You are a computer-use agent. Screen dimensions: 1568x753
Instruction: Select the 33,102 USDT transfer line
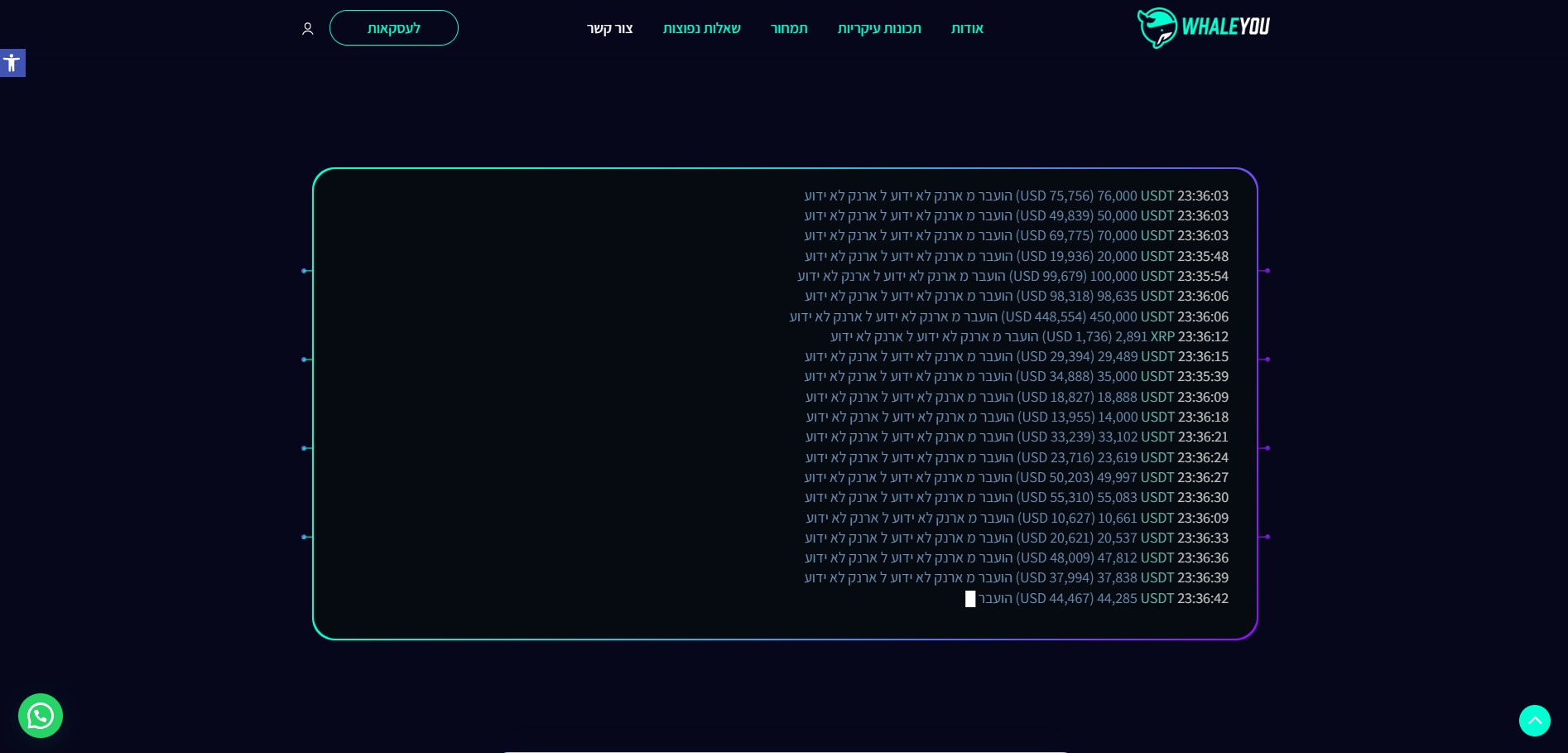pyautogui.click(x=1017, y=437)
